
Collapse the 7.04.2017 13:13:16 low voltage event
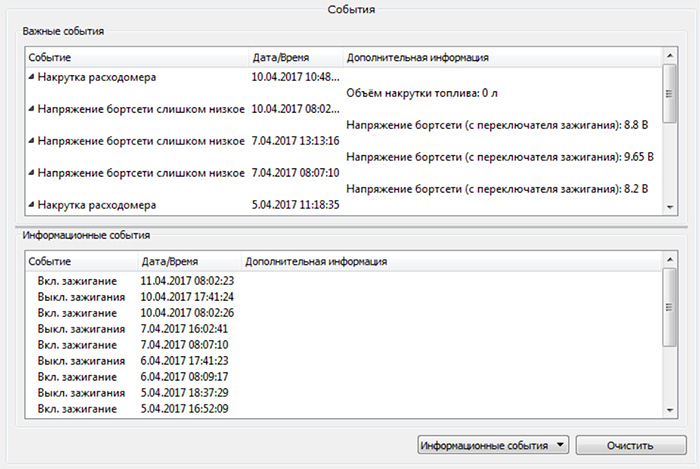pos(31,141)
